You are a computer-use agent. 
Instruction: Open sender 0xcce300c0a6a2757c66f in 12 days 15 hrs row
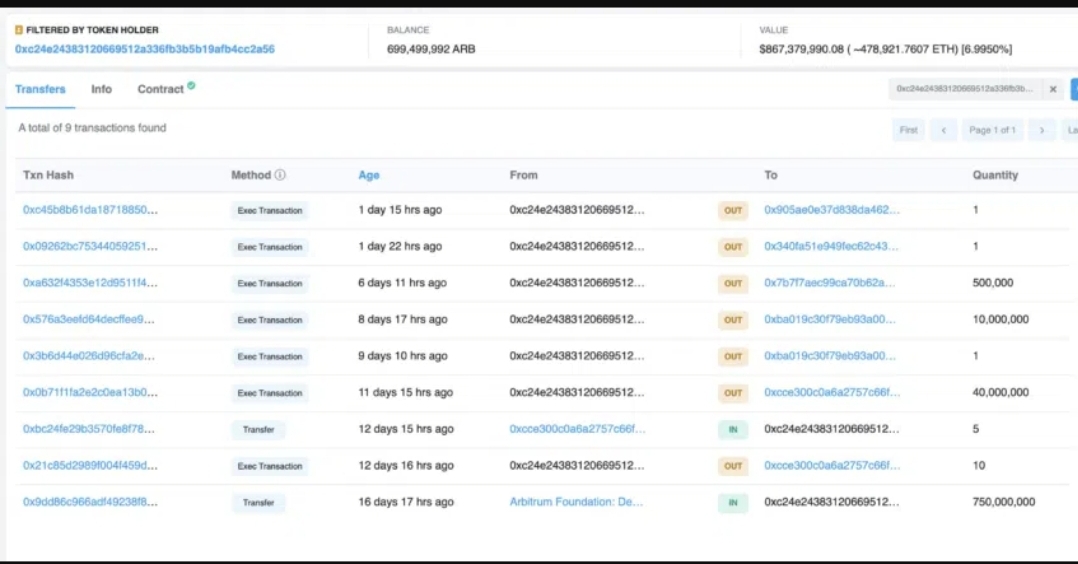[578, 429]
